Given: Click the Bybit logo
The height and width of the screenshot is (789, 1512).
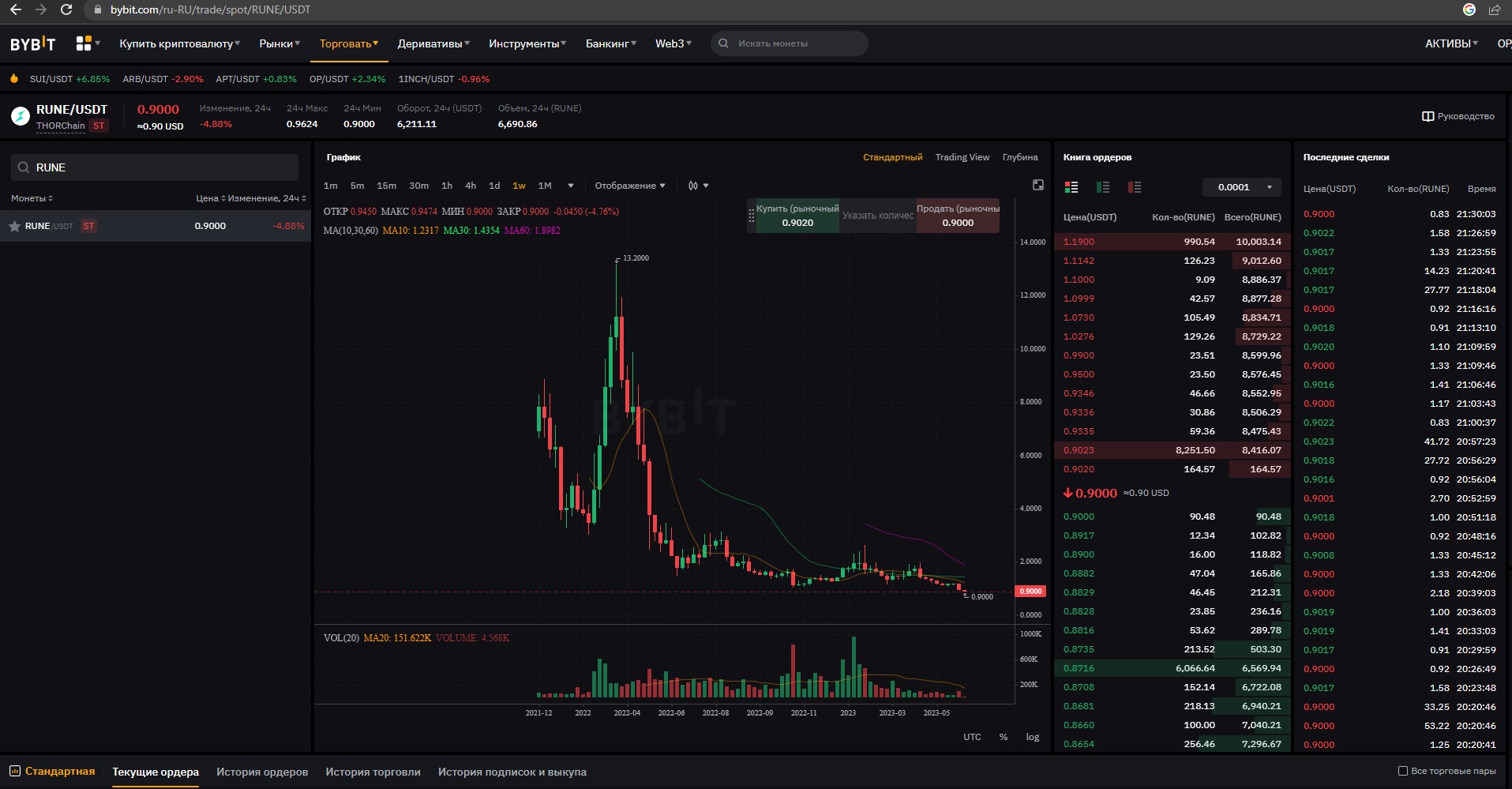Looking at the screenshot, I should click(32, 43).
